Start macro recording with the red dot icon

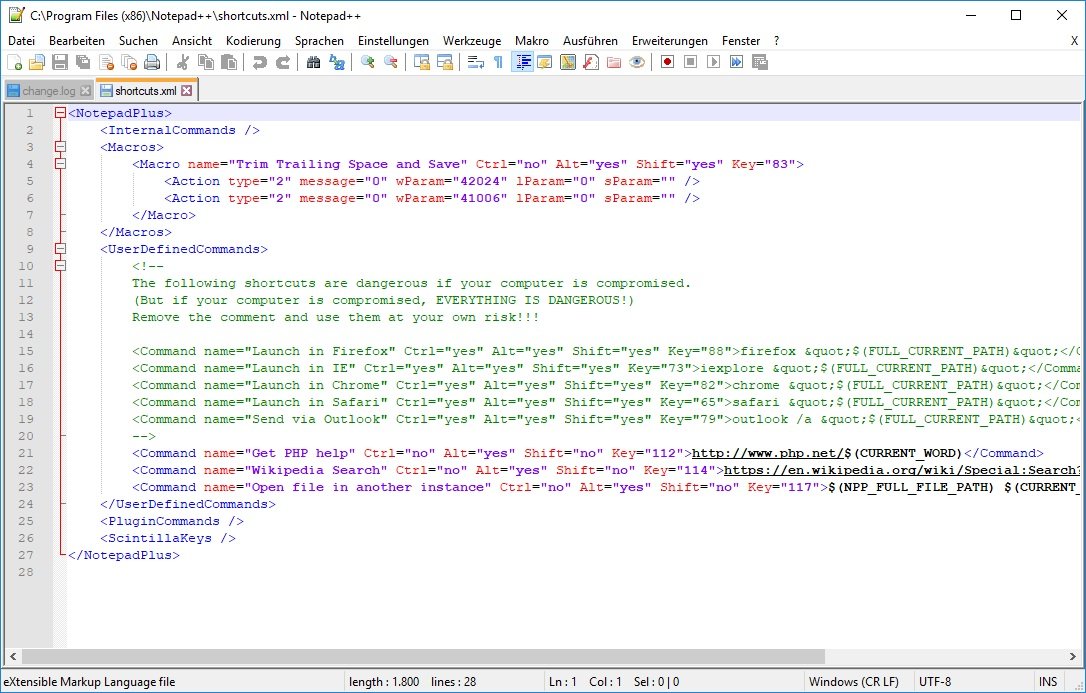click(x=666, y=62)
